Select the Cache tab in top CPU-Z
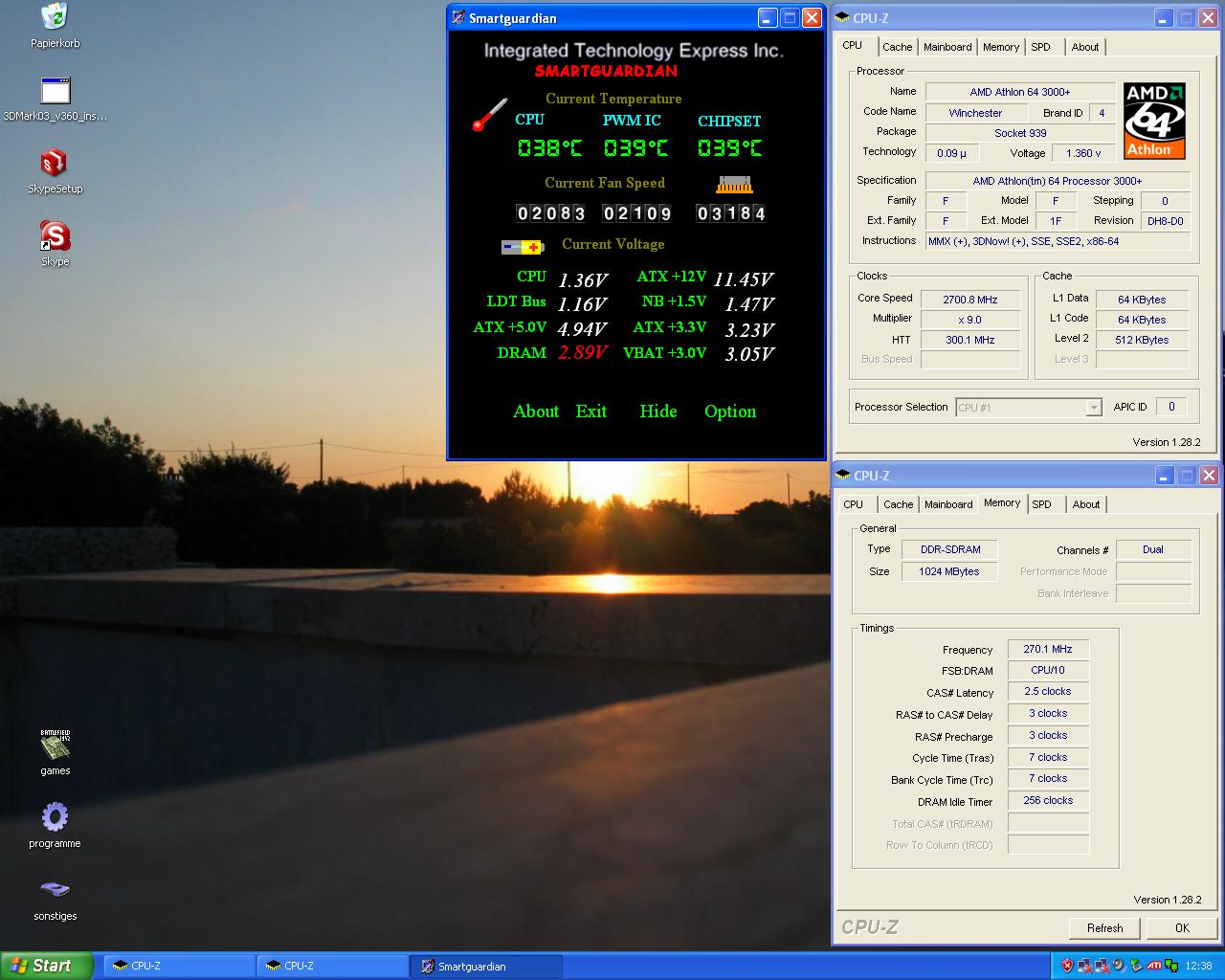Screen dimensions: 1225x980 click(x=897, y=47)
